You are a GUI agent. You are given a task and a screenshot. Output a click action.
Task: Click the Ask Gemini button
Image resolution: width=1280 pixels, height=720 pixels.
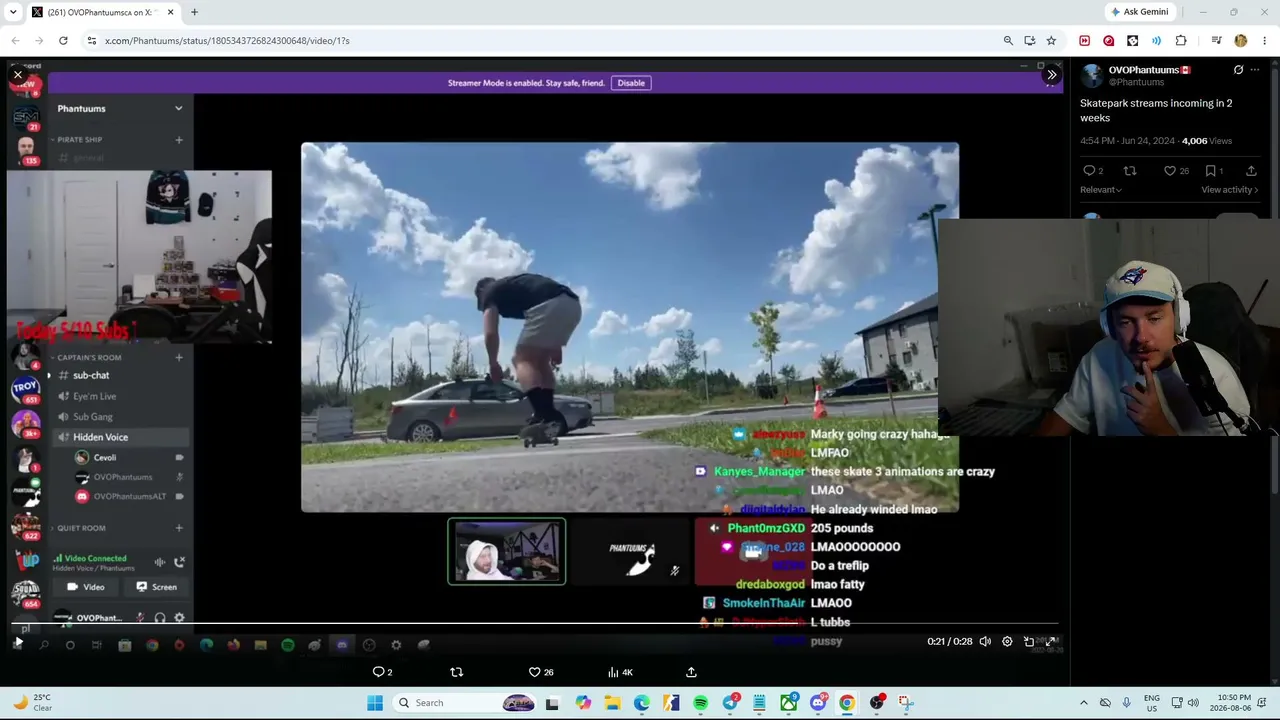[1139, 12]
